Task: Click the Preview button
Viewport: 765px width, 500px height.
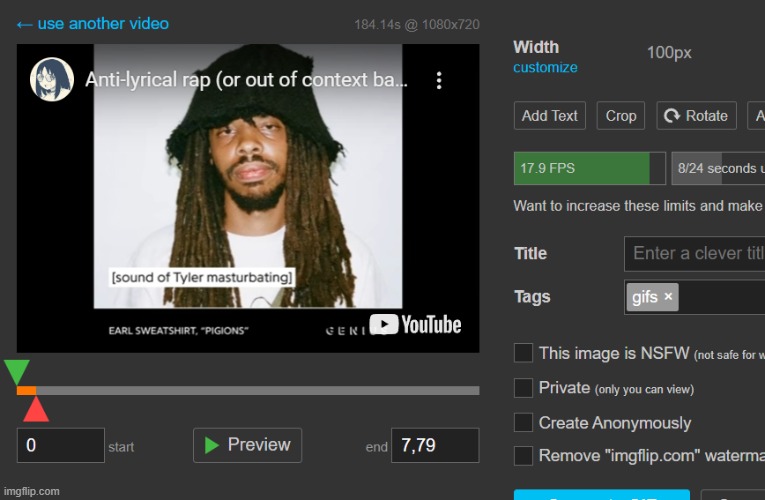Action: click(x=247, y=445)
